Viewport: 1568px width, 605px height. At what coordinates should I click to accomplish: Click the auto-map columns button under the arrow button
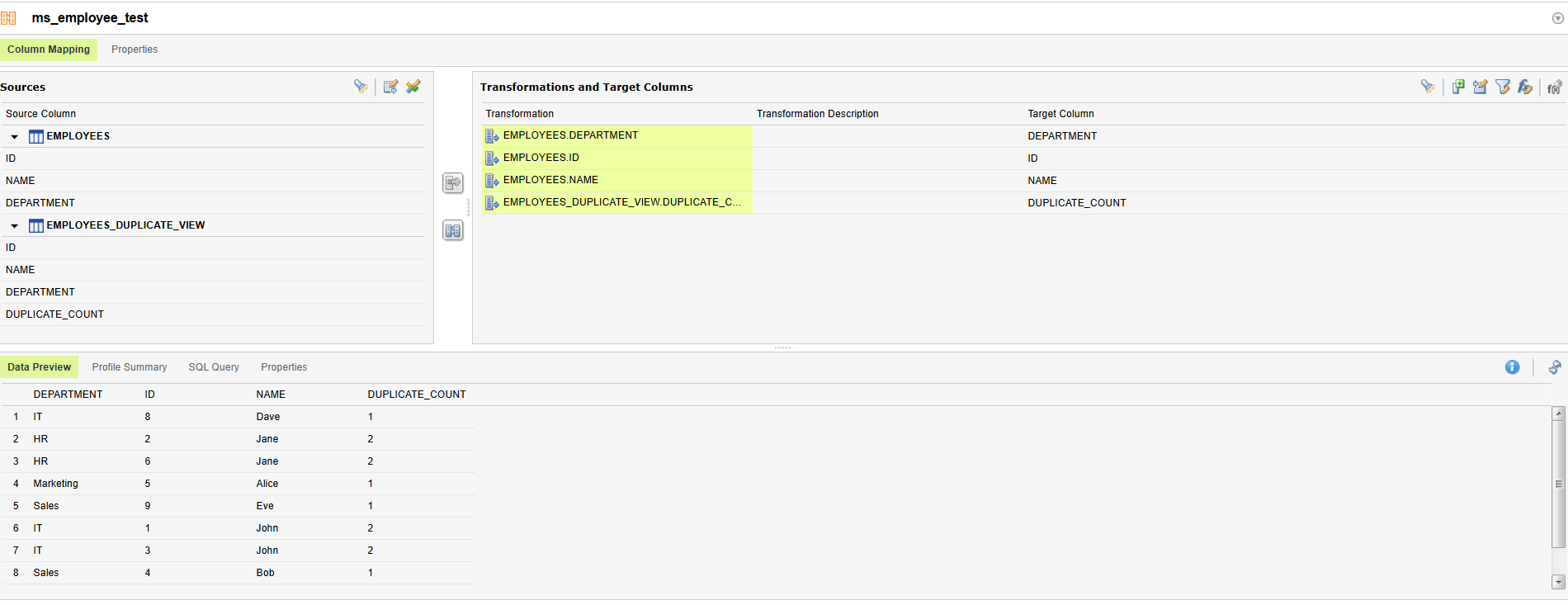point(453,230)
